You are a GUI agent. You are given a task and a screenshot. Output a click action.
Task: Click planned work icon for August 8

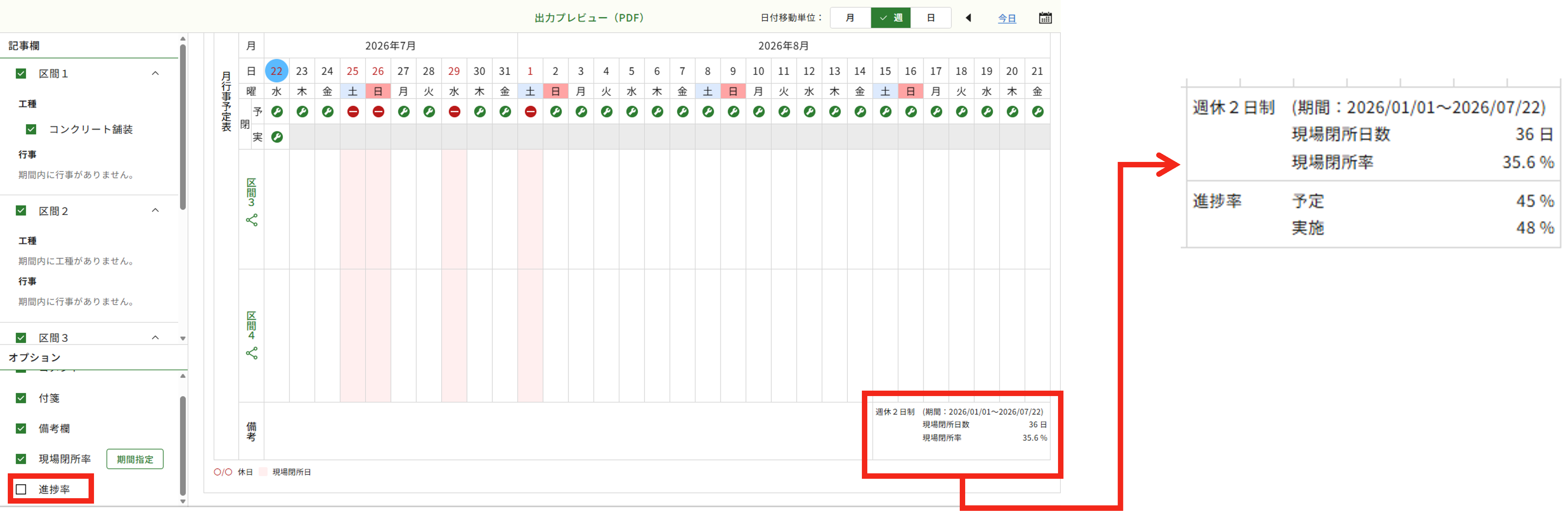coord(708,111)
